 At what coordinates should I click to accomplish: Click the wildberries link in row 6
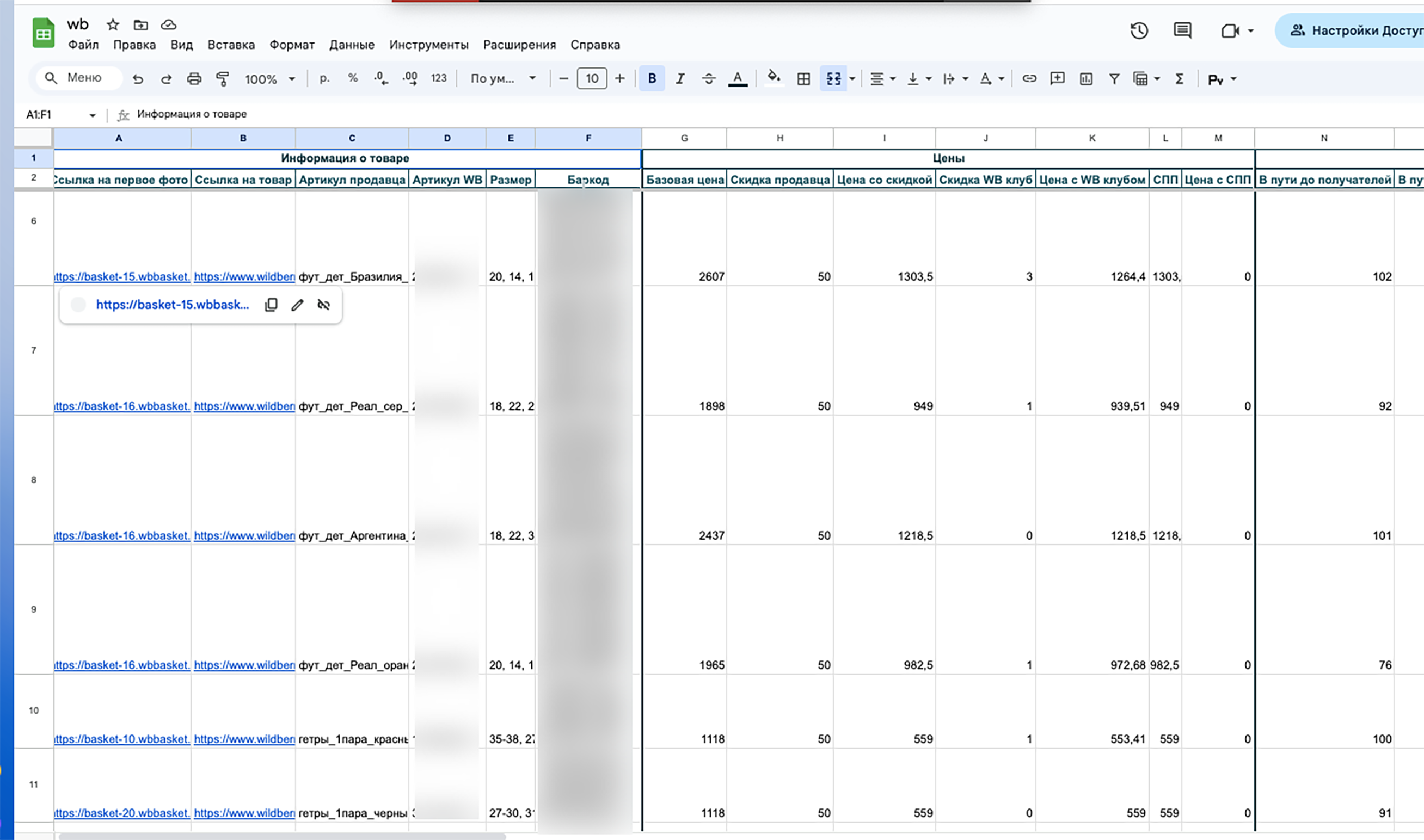(244, 277)
